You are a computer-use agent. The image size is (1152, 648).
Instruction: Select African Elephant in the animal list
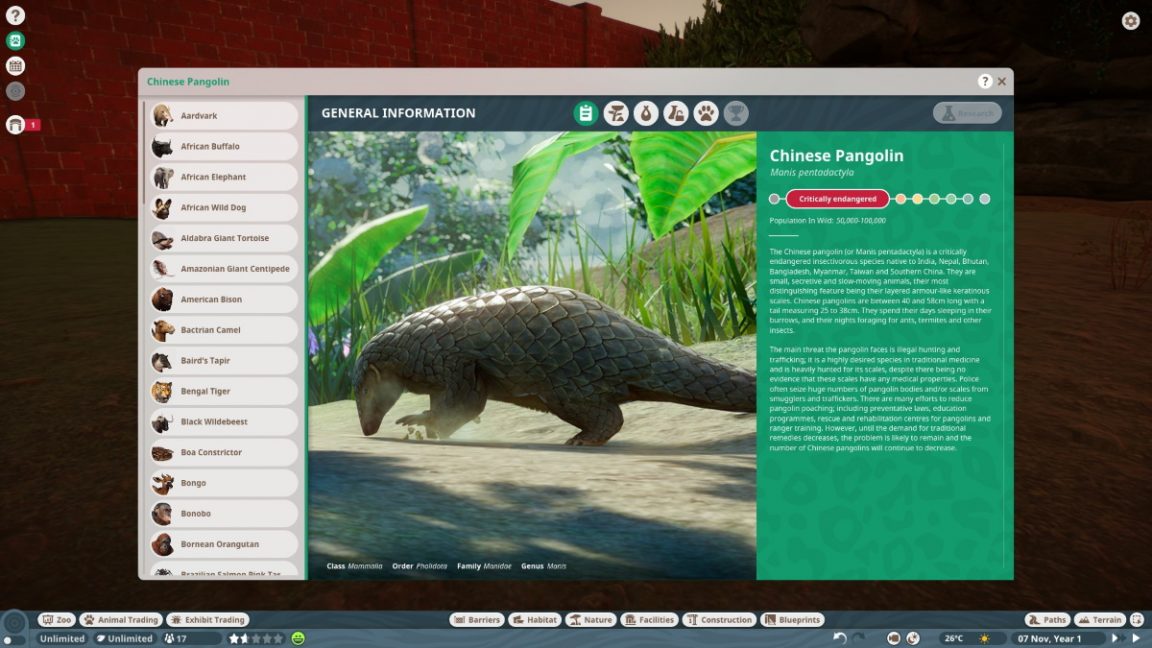coord(223,177)
